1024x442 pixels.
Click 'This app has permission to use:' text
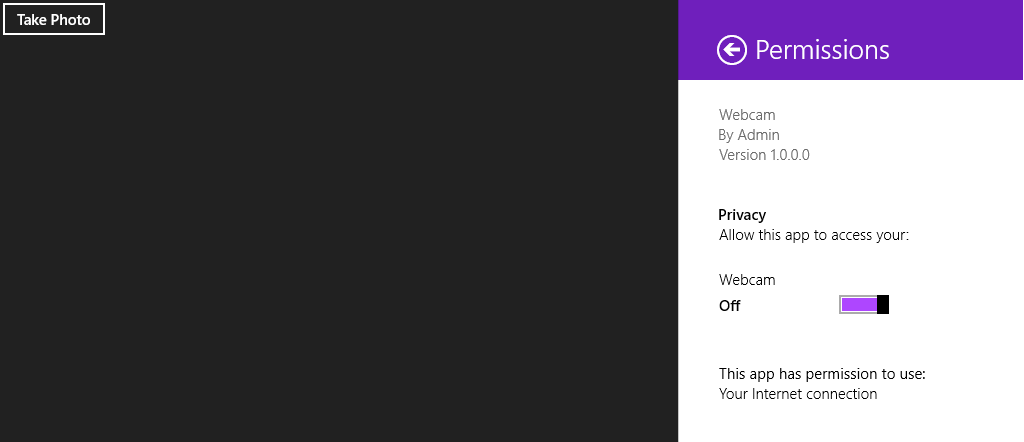822,374
